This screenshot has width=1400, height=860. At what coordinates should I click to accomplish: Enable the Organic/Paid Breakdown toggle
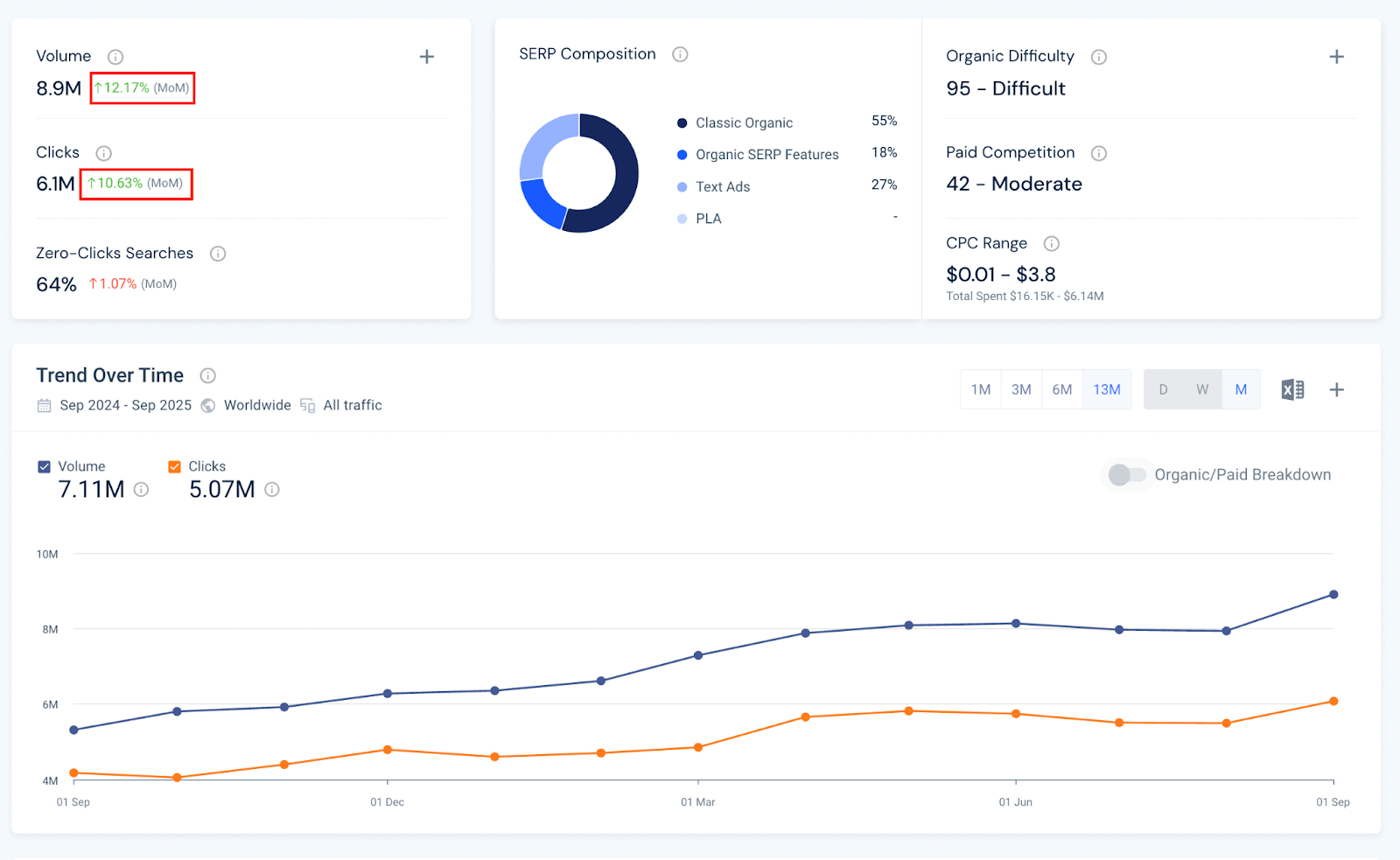click(x=1127, y=475)
